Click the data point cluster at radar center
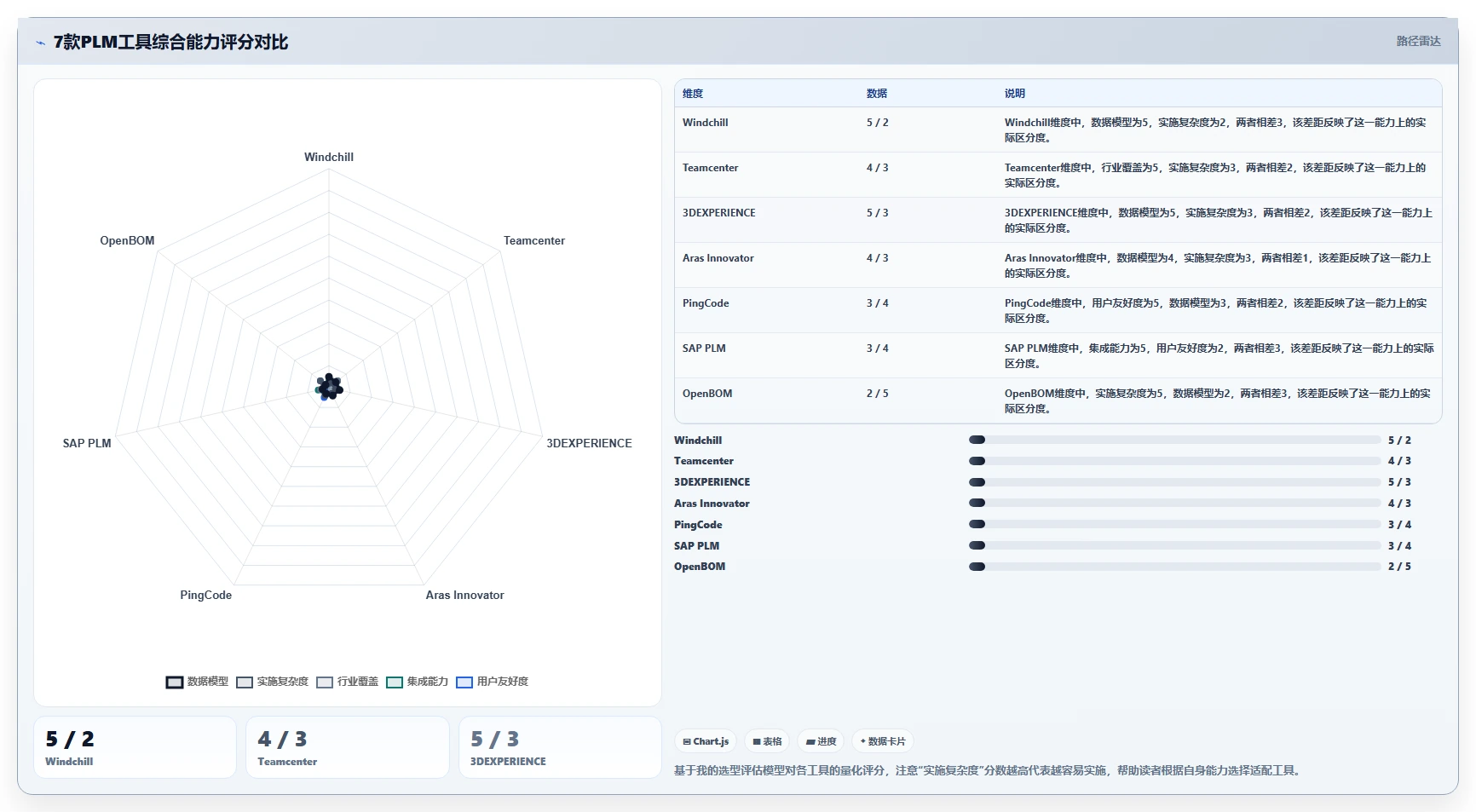 tap(329, 387)
